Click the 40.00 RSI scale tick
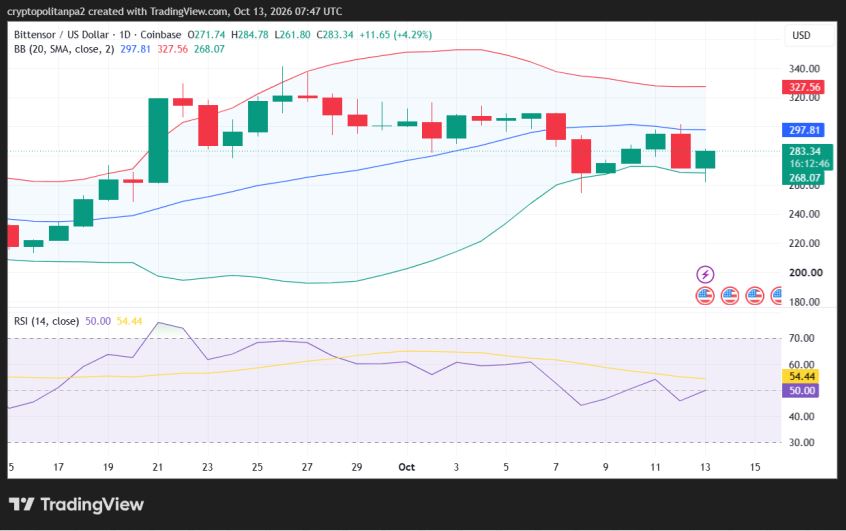This screenshot has width=846, height=531. 801,417
